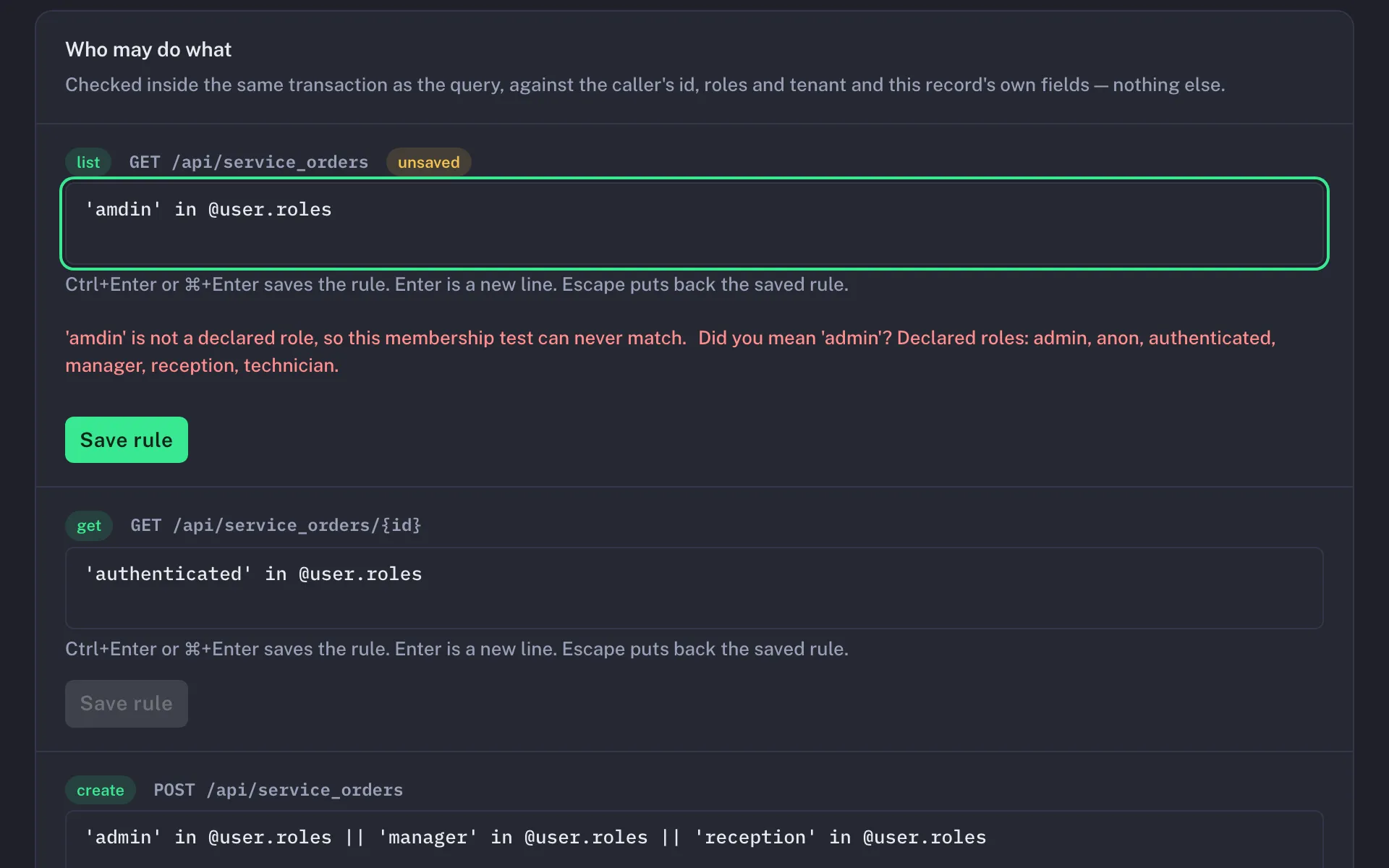This screenshot has width=1389, height=868.
Task: Click the 'list' badge
Action: pyautogui.click(x=88, y=162)
